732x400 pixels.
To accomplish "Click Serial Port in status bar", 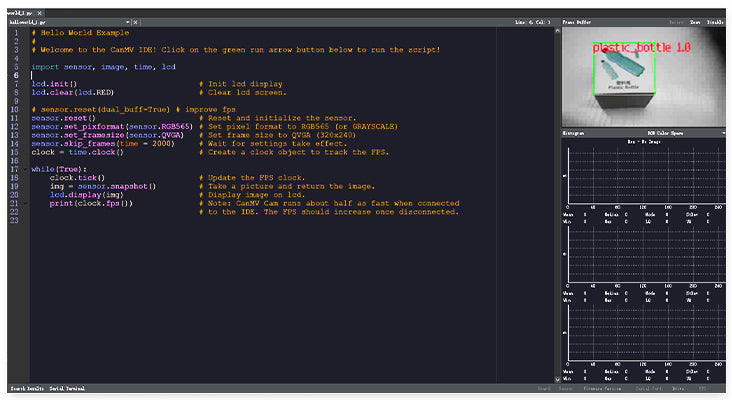I will click(x=651, y=387).
